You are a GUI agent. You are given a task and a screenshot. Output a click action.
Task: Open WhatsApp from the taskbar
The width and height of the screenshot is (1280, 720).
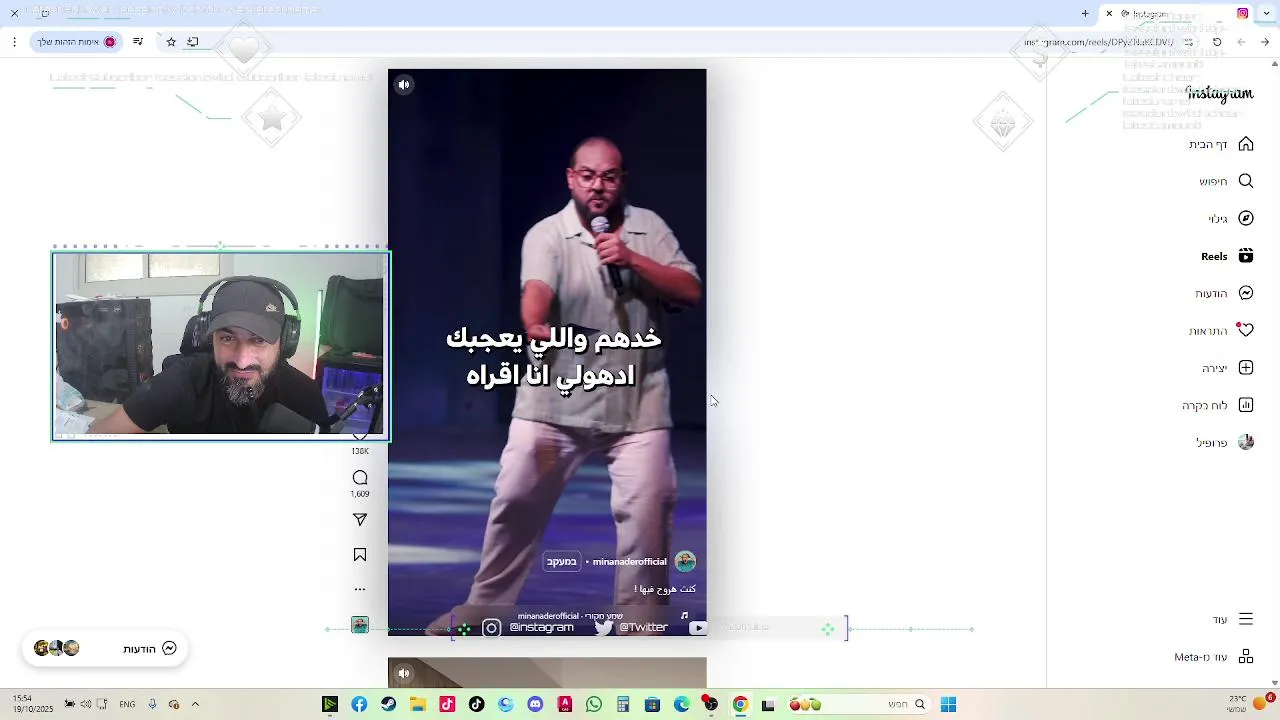tap(594, 705)
